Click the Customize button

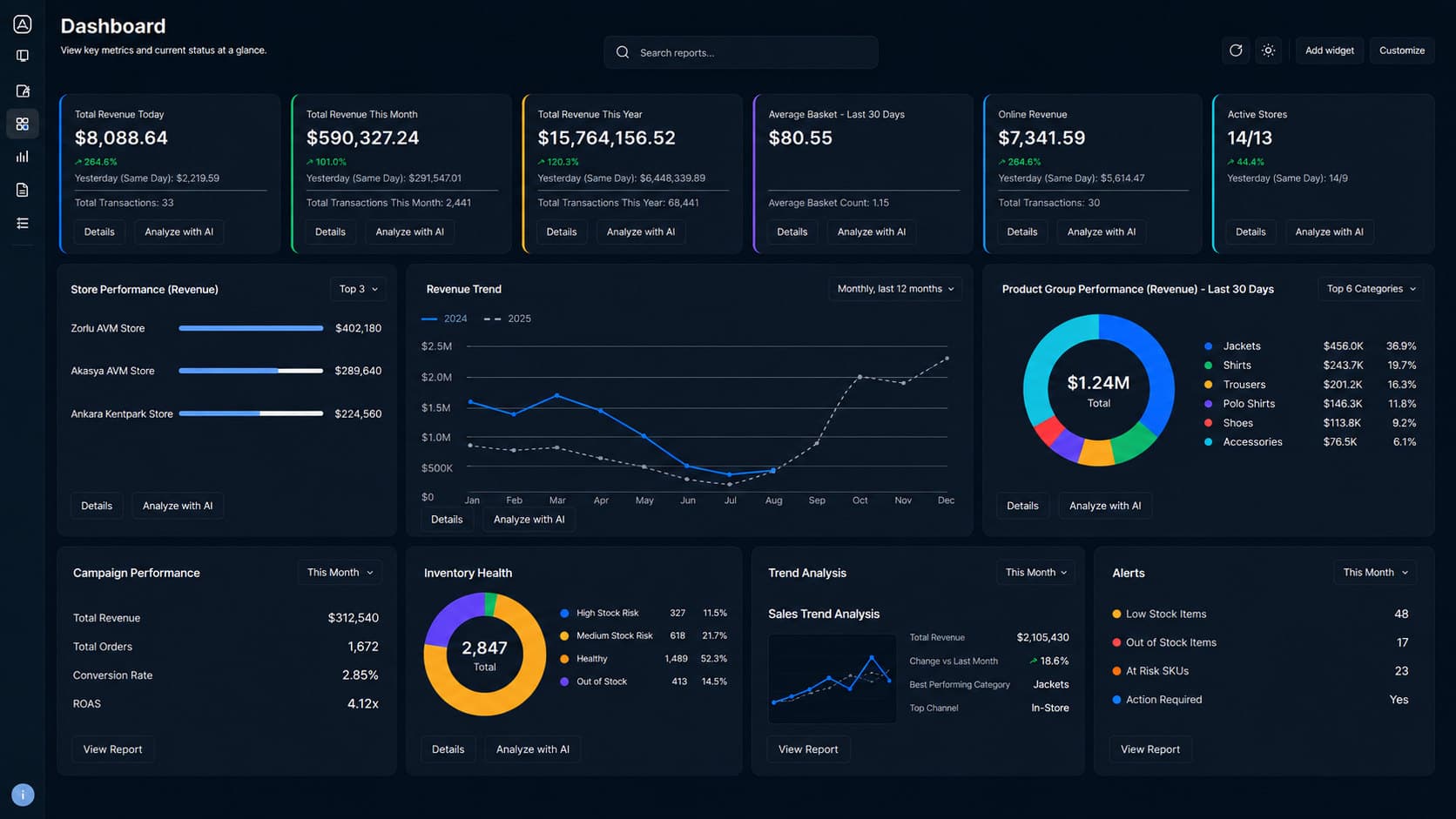(x=1402, y=50)
